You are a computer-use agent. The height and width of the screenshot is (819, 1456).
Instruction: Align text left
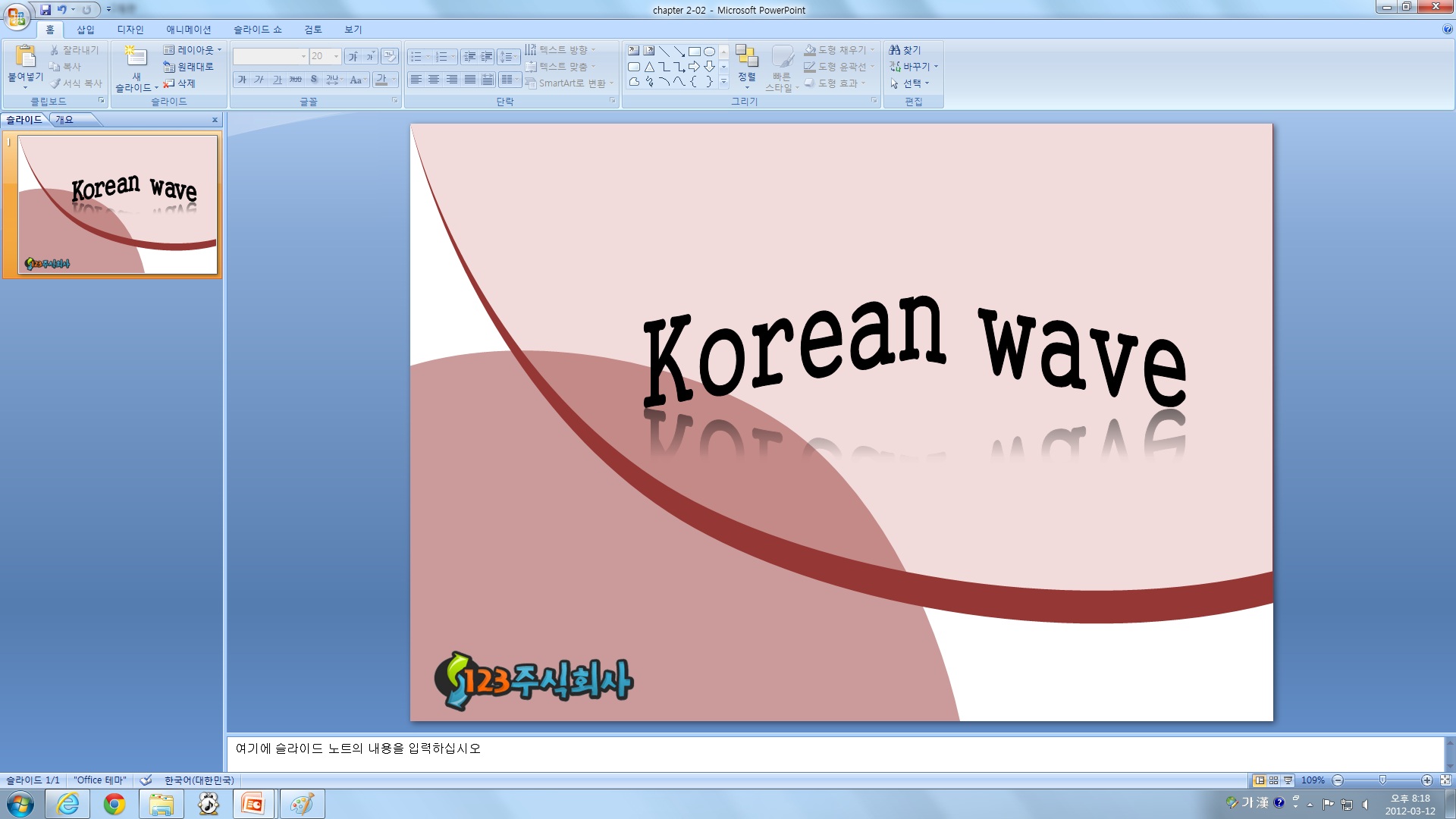click(416, 80)
